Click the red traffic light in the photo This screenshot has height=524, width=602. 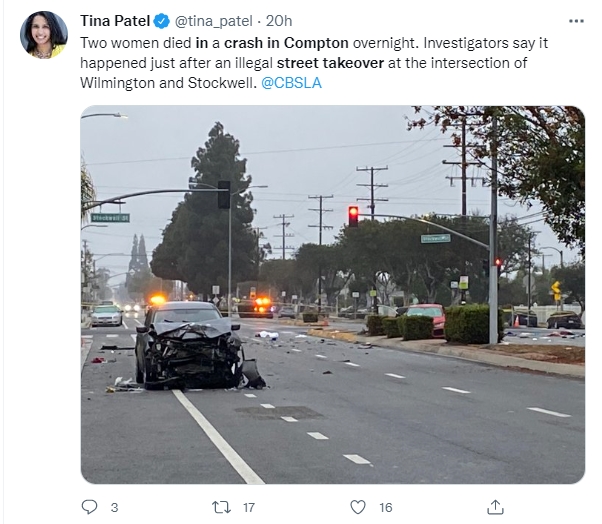tap(353, 216)
